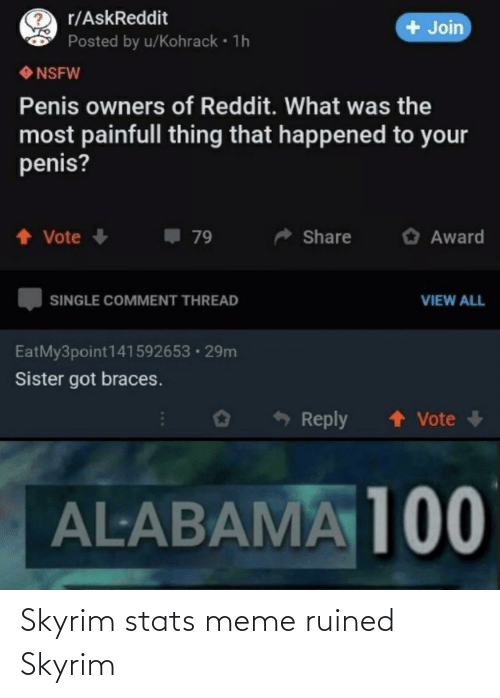The height and width of the screenshot is (698, 500).
Task: Upvote the post with the orange arrow
Action: (24, 236)
